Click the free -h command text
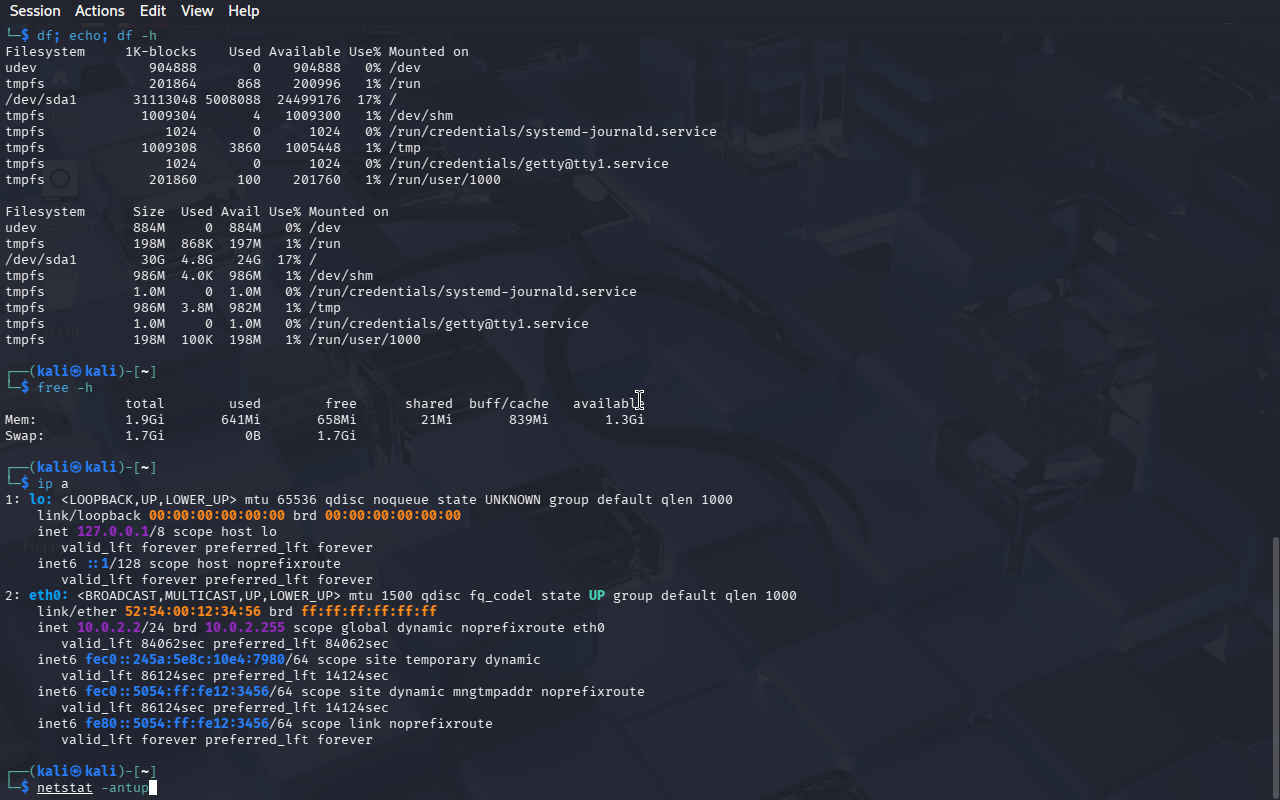The image size is (1280, 800). click(64, 388)
